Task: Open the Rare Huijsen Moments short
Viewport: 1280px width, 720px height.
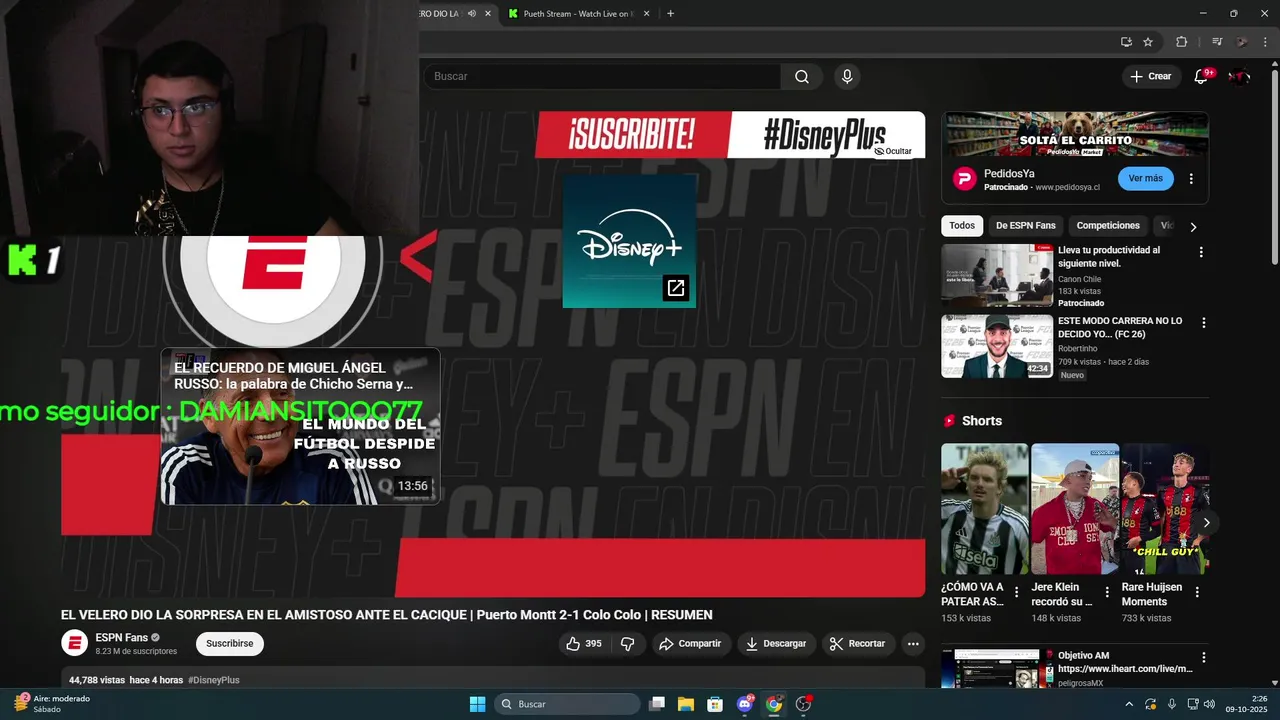Action: 1165,509
